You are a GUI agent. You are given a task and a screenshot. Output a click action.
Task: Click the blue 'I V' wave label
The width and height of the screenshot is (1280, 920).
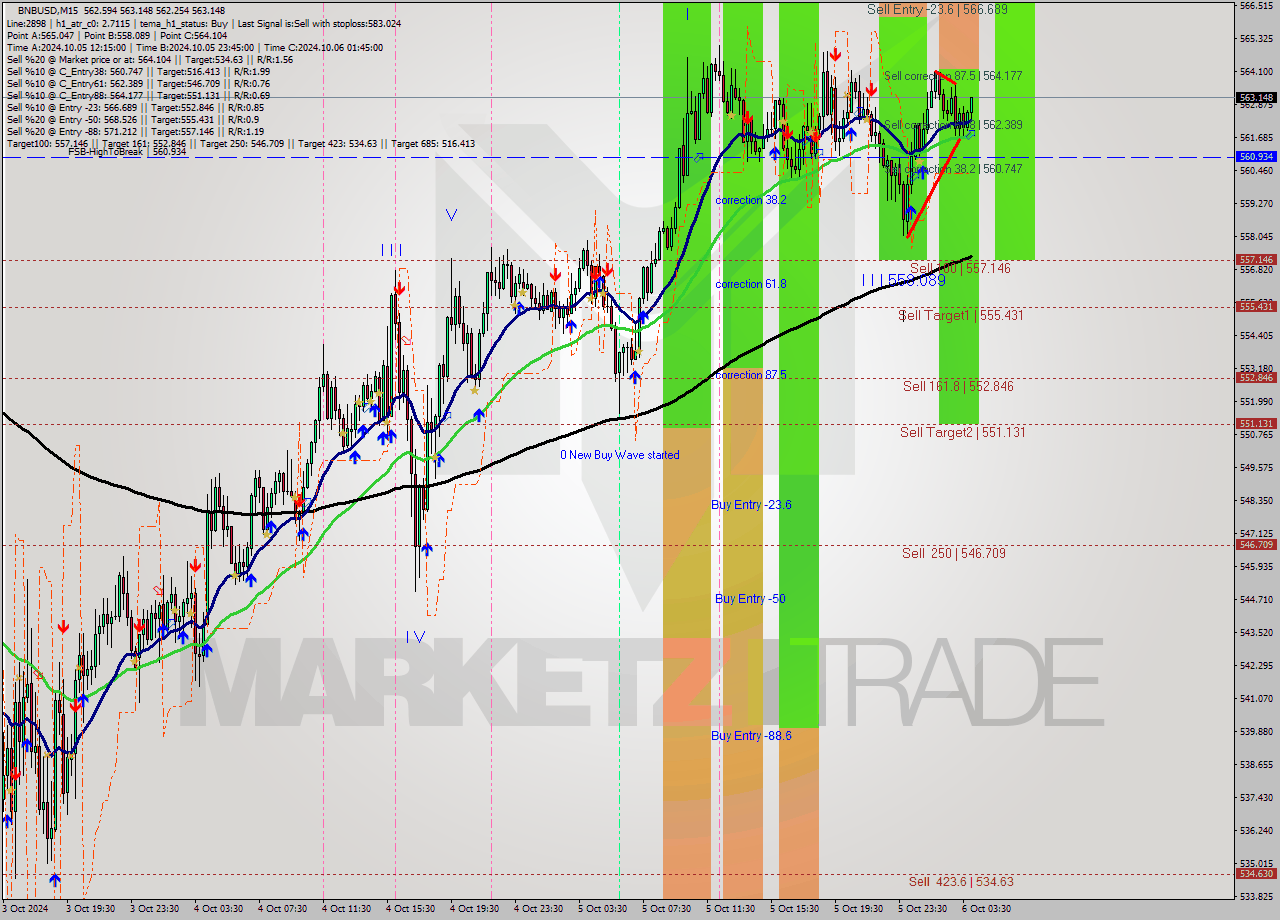pos(415,636)
